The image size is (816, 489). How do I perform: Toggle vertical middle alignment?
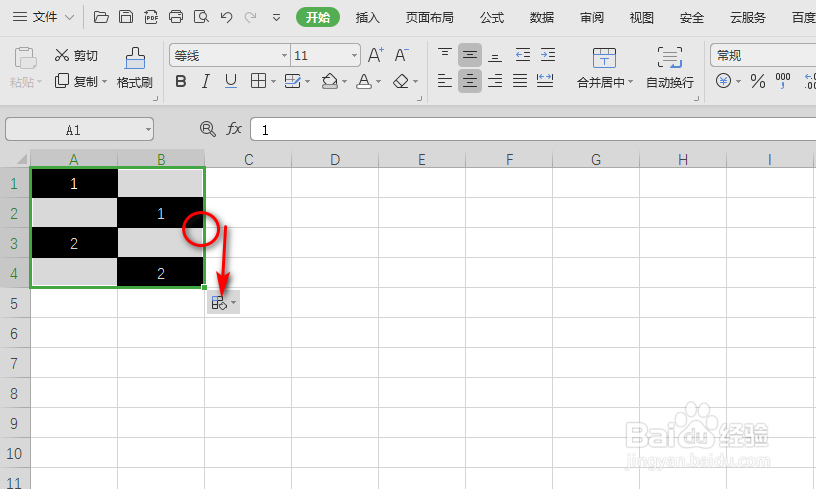(469, 55)
